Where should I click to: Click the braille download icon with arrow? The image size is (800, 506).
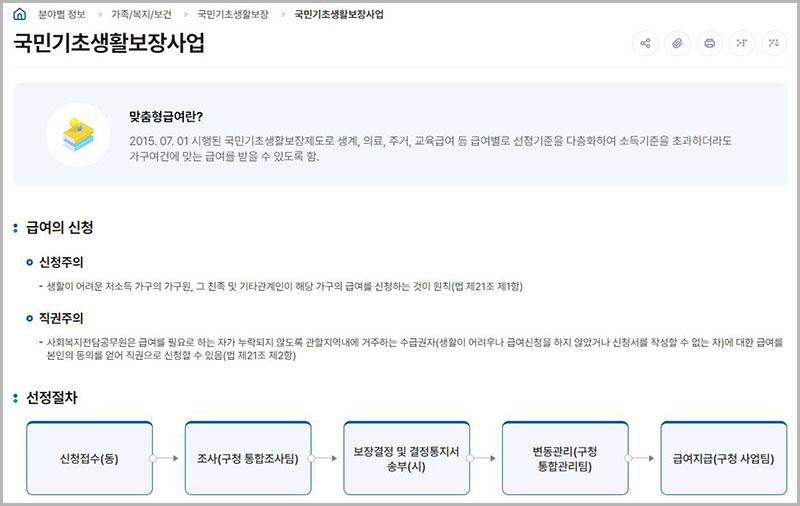[x=773, y=44]
